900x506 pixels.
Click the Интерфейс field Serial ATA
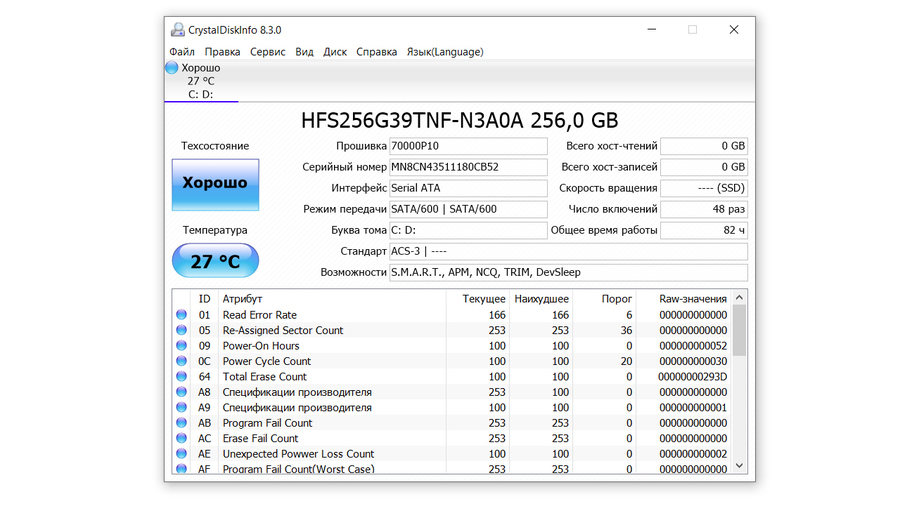(468, 188)
